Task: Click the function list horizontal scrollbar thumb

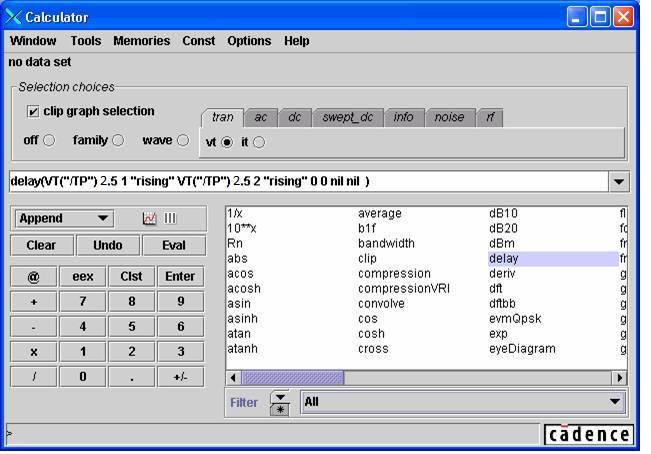Action: (278, 378)
